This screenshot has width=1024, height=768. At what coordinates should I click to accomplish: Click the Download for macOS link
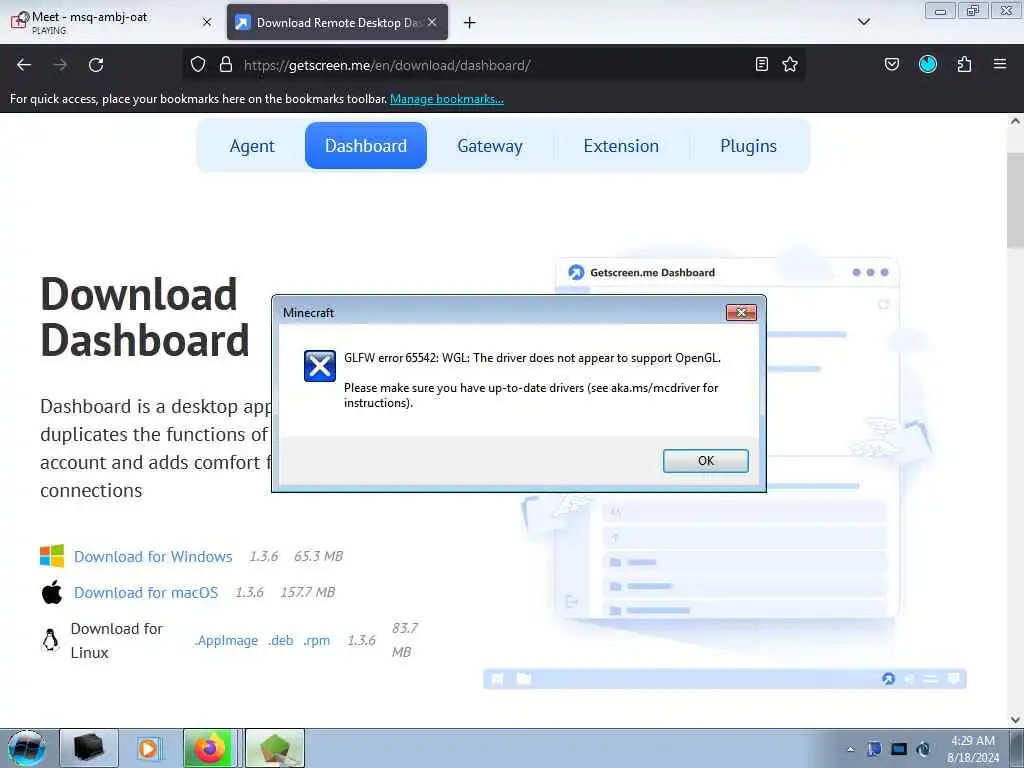click(146, 592)
